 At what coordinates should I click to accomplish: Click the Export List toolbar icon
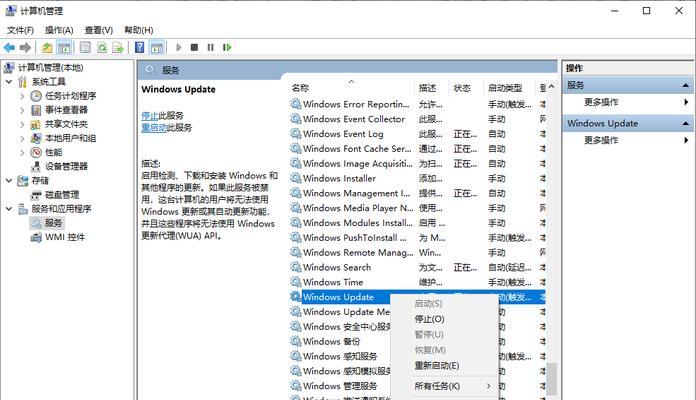tap(118, 47)
